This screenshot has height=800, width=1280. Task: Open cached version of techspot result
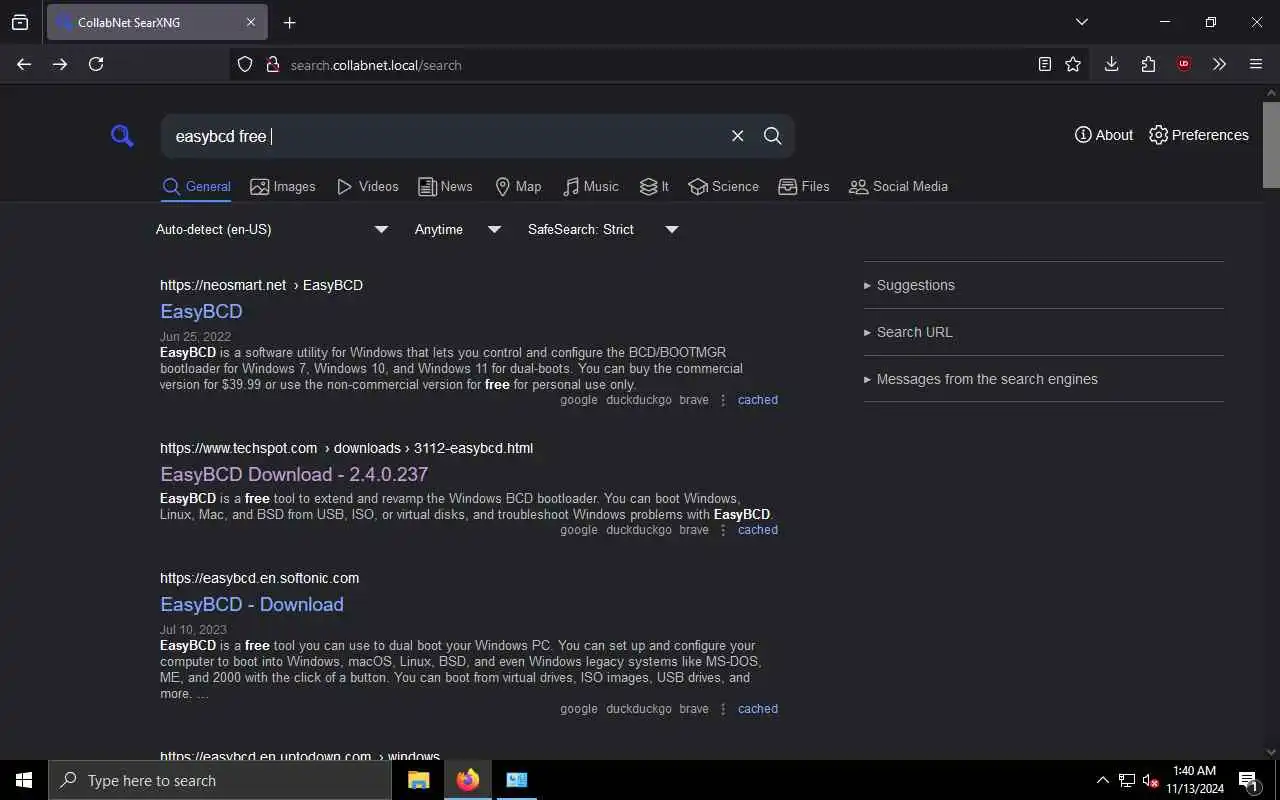[x=758, y=530]
